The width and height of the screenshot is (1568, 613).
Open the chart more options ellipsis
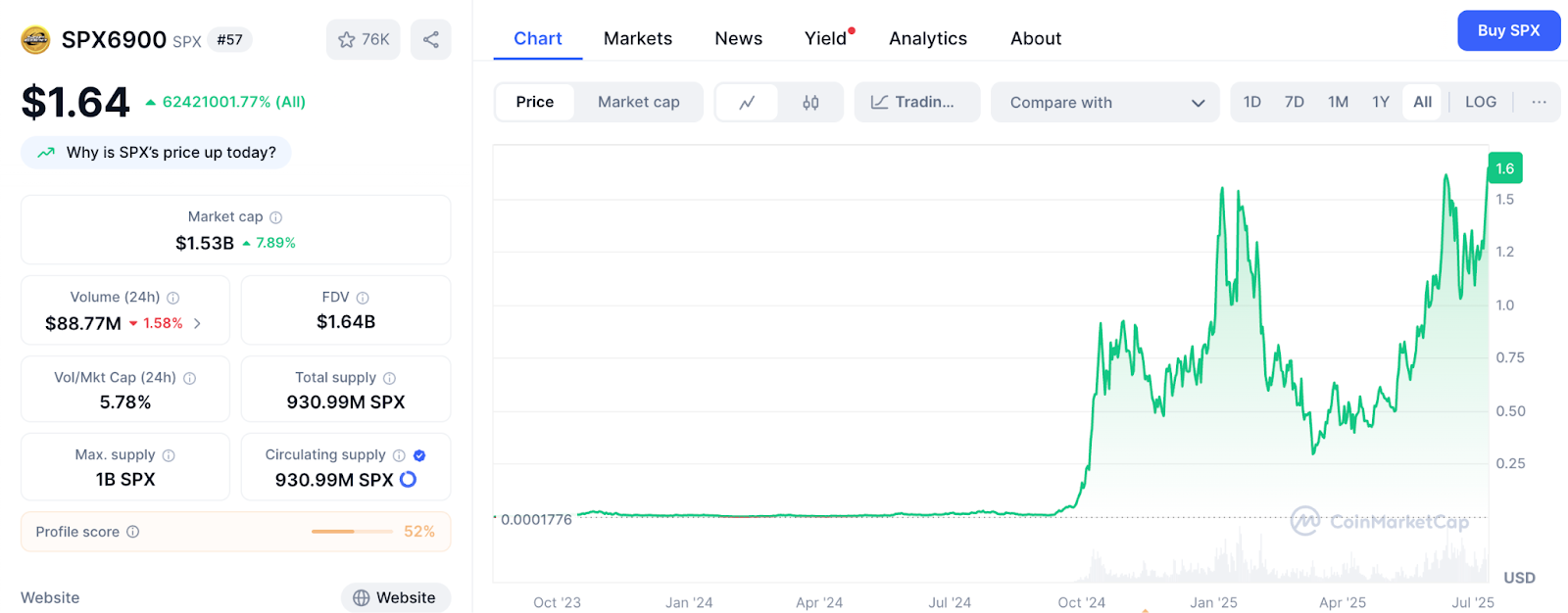1539,102
